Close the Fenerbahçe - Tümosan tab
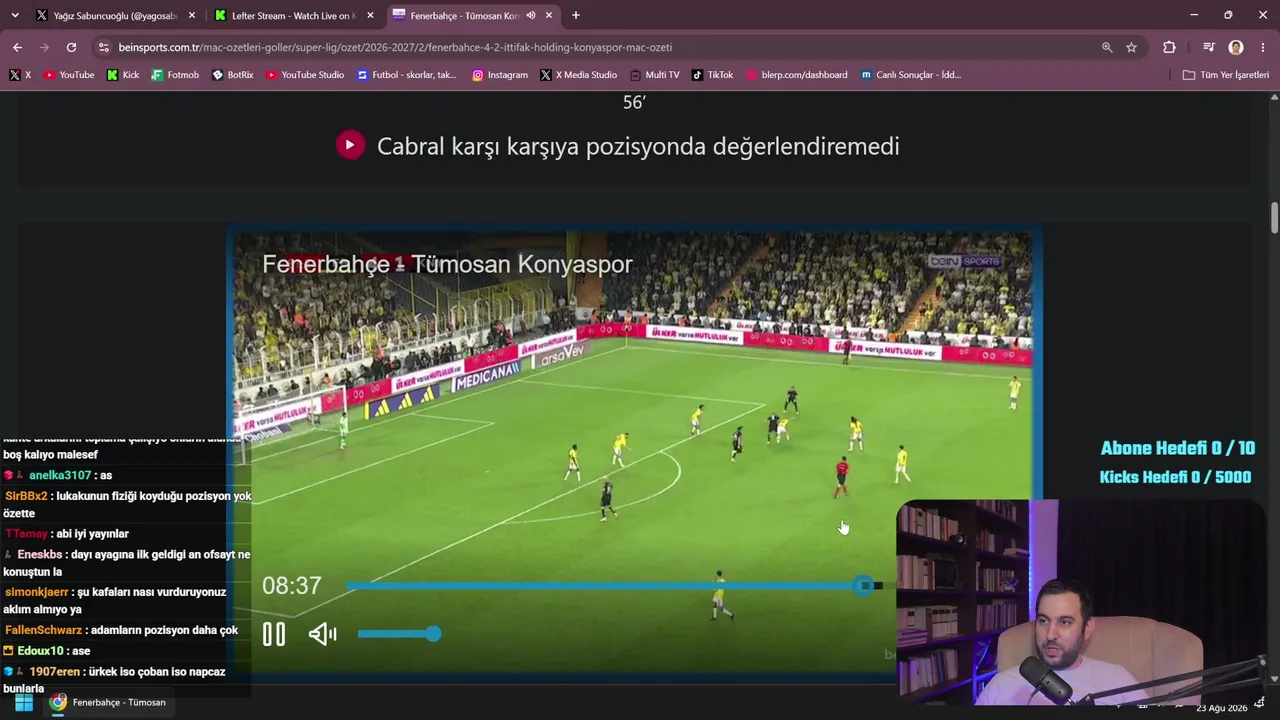1280x720 pixels. tap(549, 15)
